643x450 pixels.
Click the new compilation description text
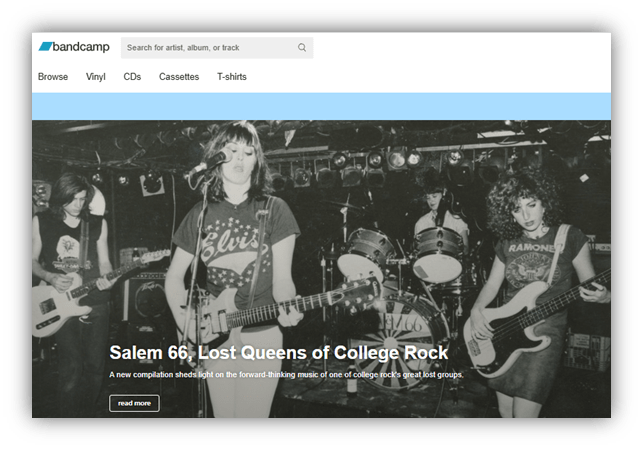pos(286,375)
